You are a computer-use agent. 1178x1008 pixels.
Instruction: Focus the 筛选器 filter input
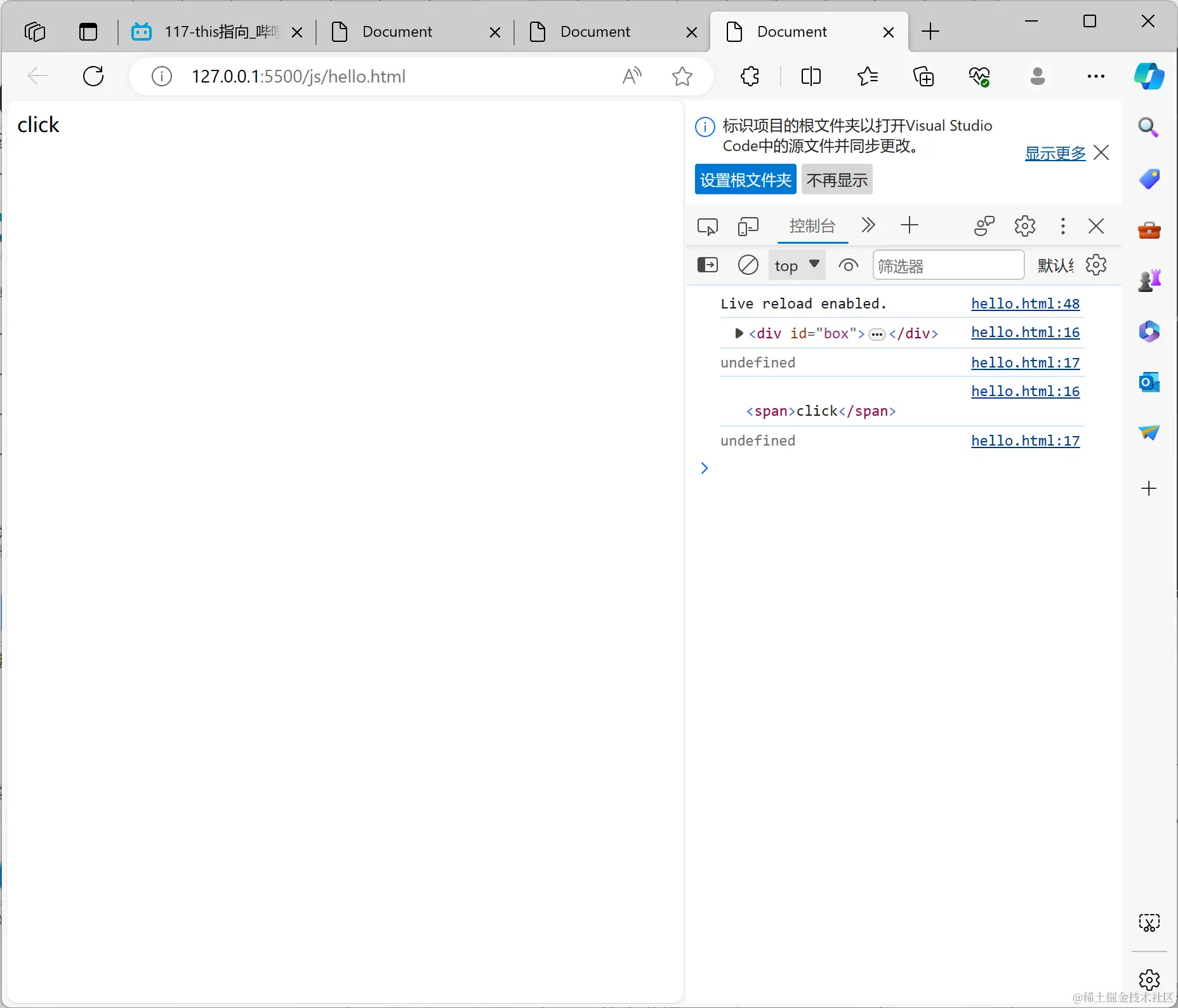pos(948,265)
